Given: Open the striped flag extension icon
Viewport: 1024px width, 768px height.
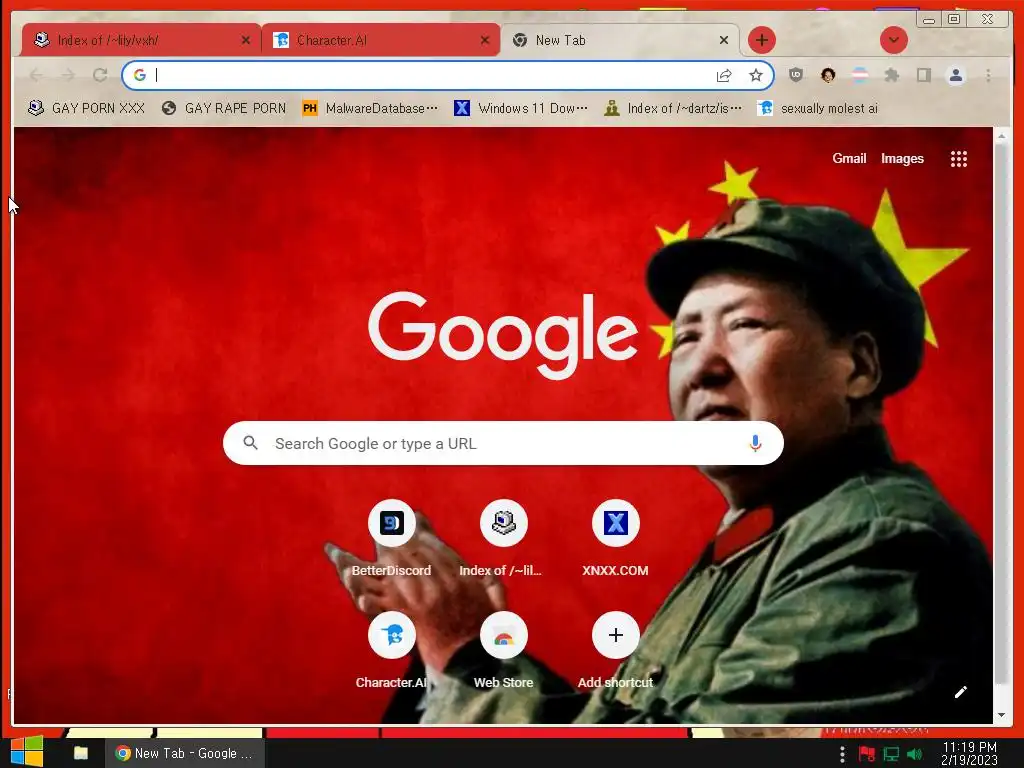Looking at the screenshot, I should 860,75.
